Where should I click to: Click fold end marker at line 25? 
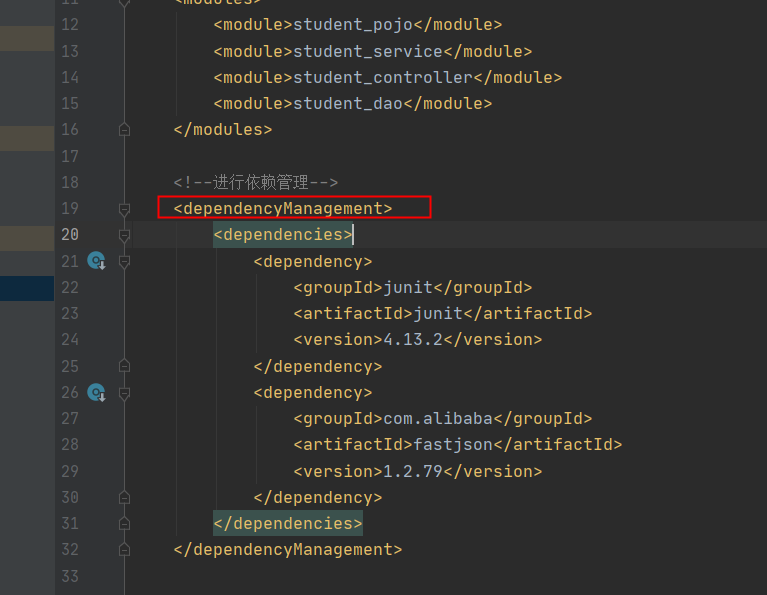(x=124, y=366)
